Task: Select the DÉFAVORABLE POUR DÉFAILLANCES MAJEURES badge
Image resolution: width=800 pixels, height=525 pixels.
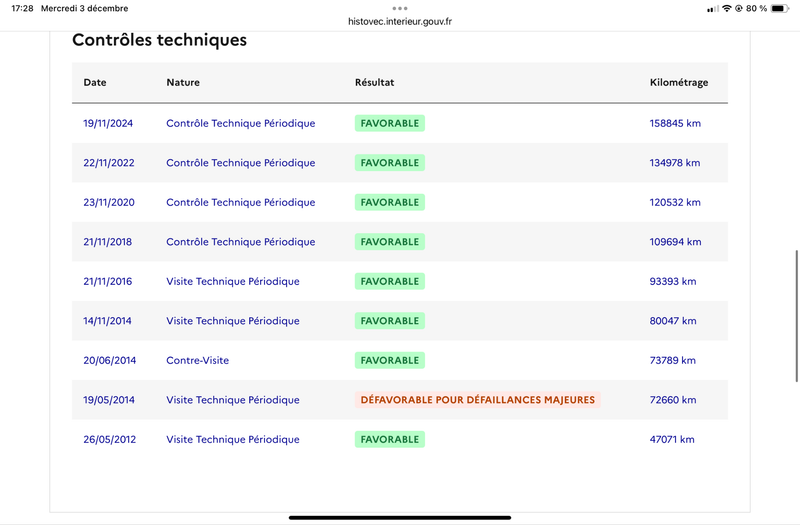Action: click(x=477, y=400)
